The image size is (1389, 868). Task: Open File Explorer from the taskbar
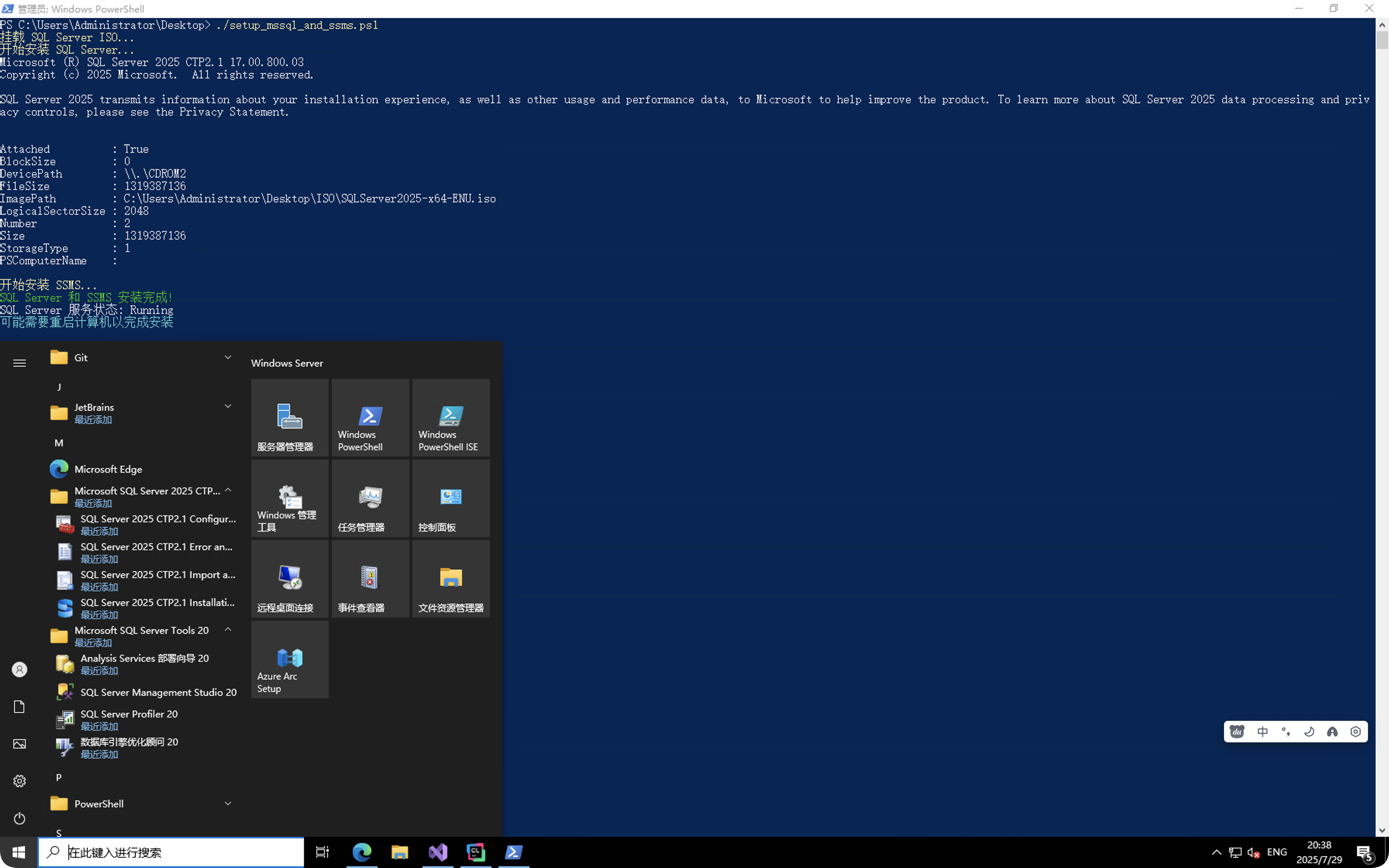pos(400,852)
